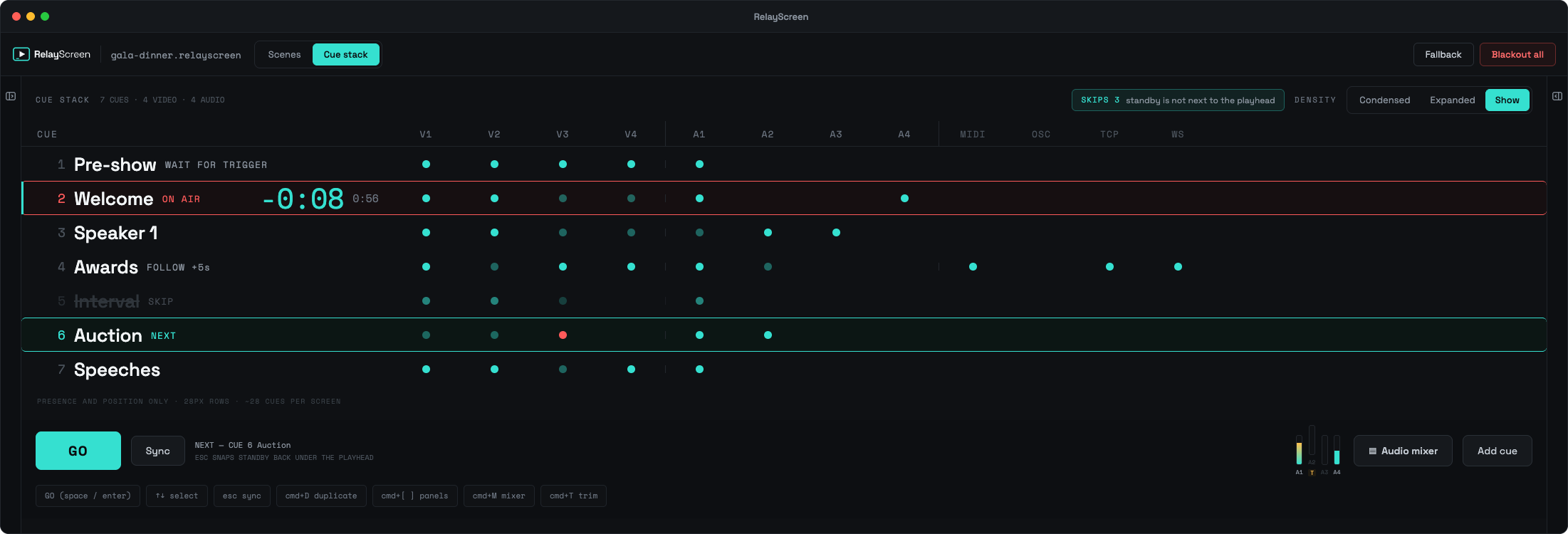Click the orange T badge under A2 meter

1312,473
